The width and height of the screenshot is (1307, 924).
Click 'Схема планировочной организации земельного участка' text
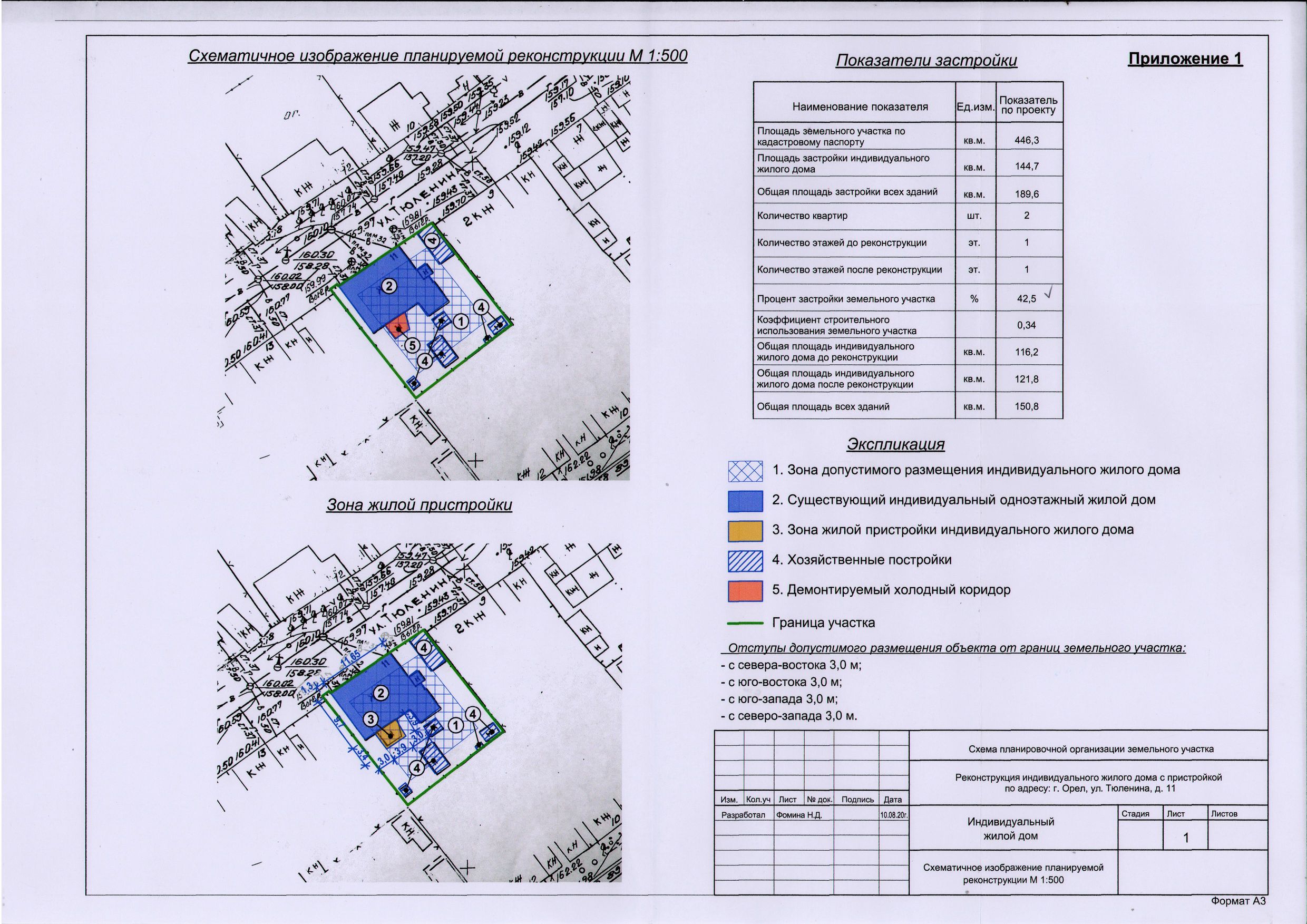[1091, 749]
